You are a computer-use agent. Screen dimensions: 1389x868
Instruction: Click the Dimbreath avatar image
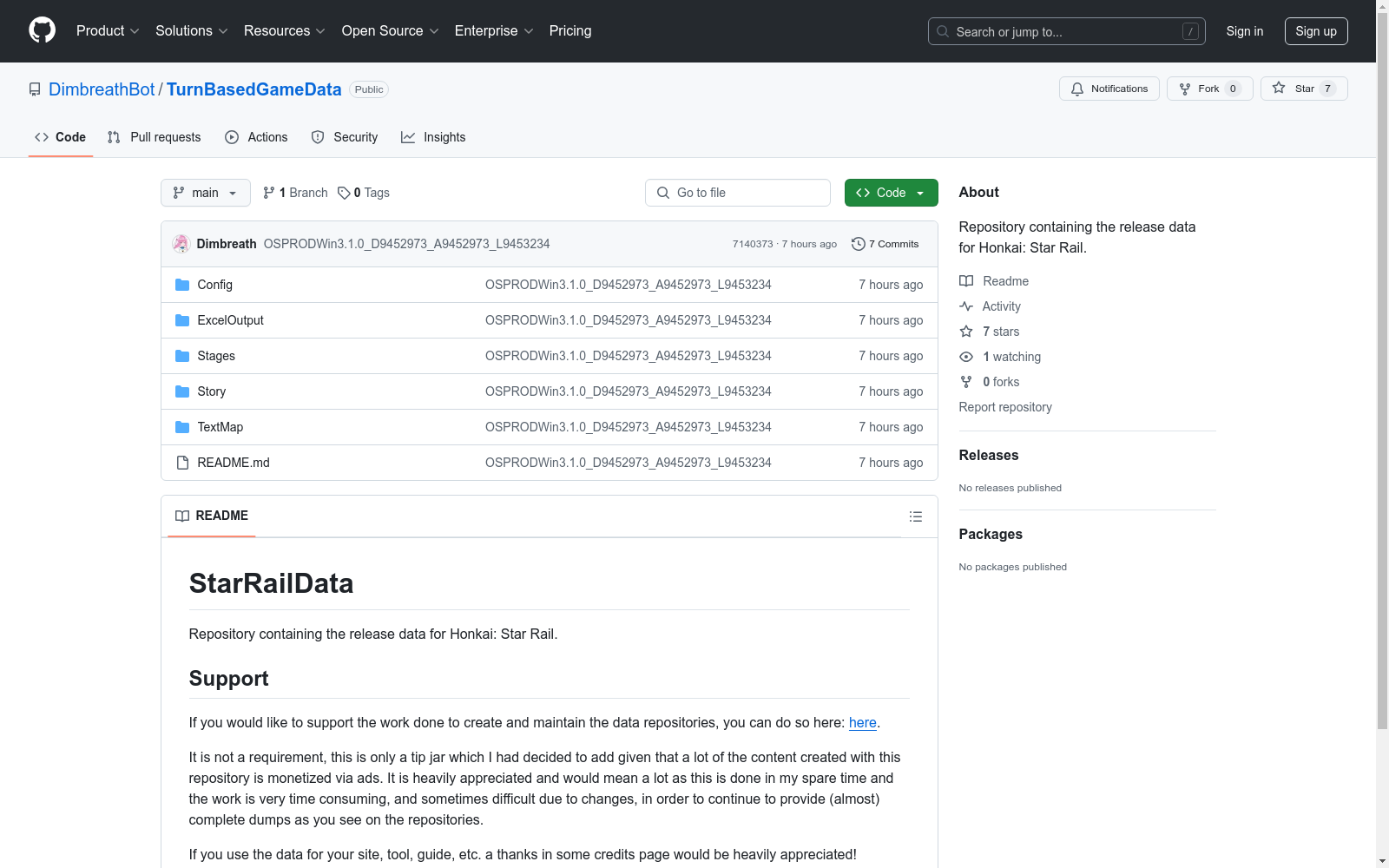pos(181,244)
